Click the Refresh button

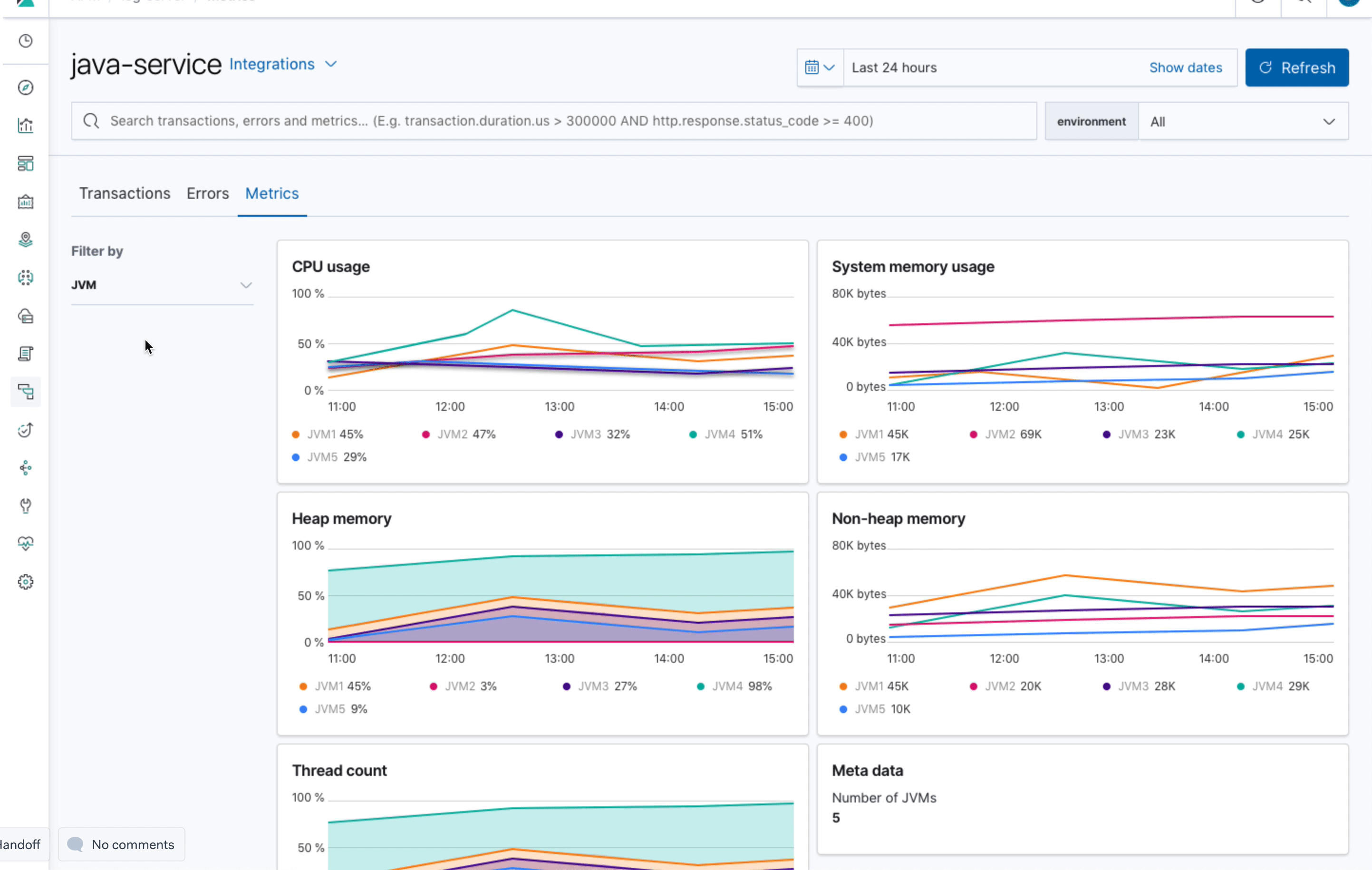pyautogui.click(x=1296, y=68)
